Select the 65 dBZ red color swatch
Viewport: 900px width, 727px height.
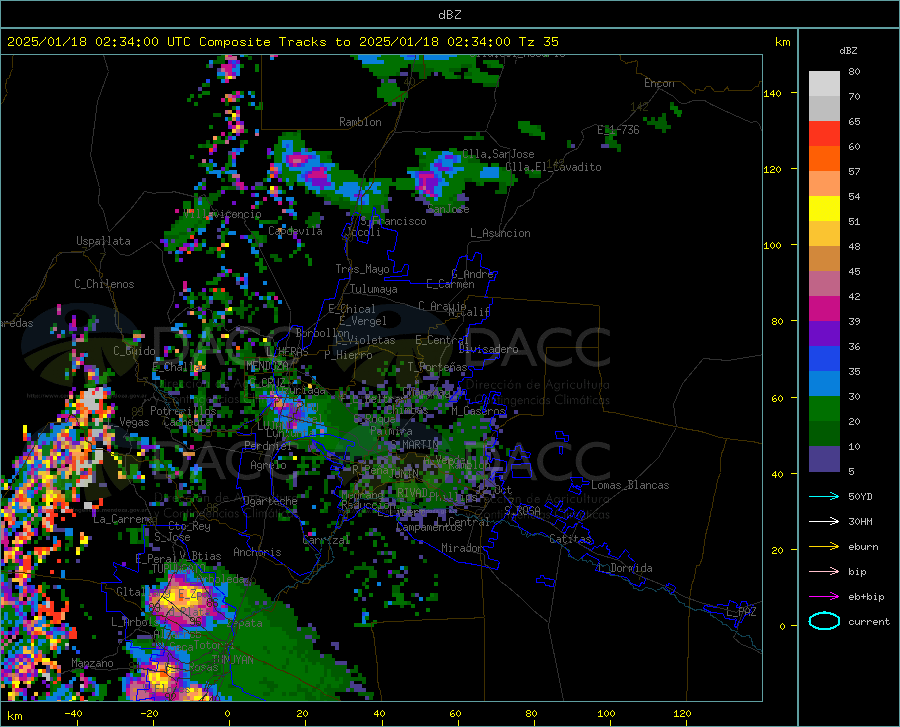click(824, 134)
